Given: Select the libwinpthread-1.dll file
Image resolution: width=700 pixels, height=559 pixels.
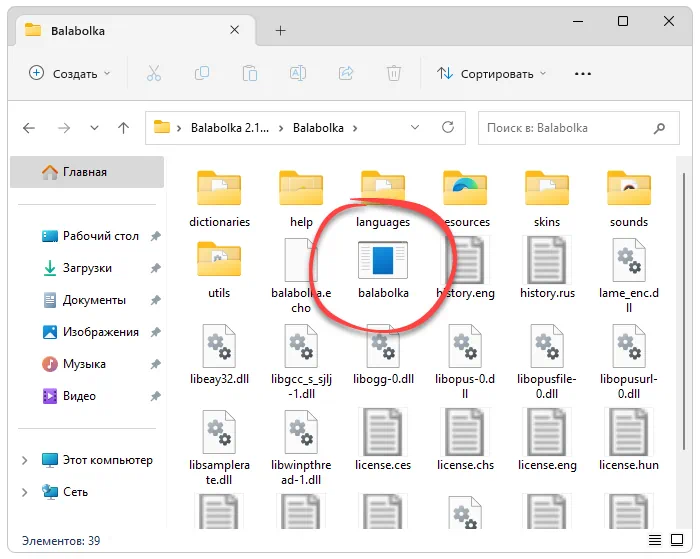Looking at the screenshot, I should 301,448.
